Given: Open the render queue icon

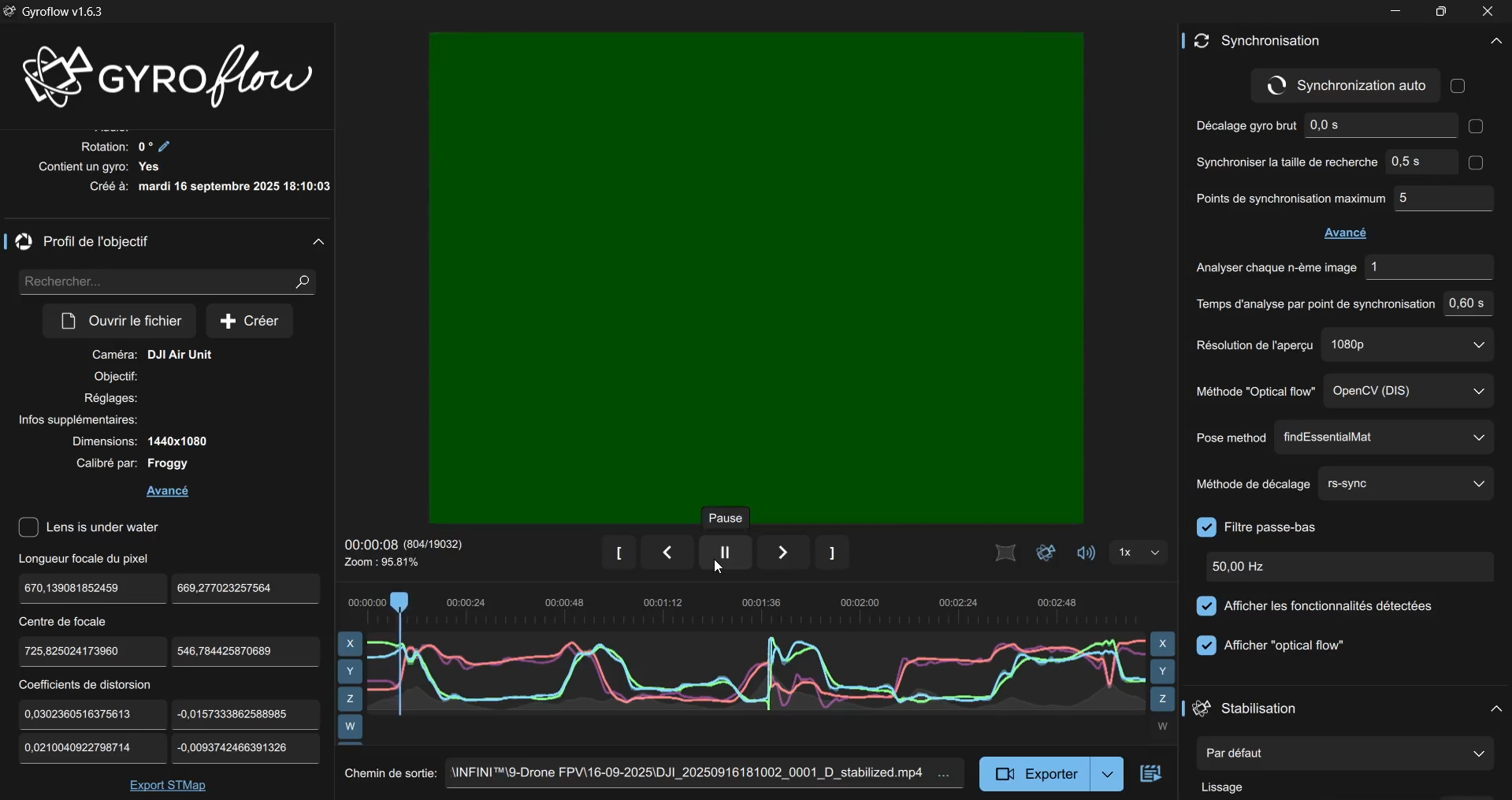Looking at the screenshot, I should coord(1151,774).
